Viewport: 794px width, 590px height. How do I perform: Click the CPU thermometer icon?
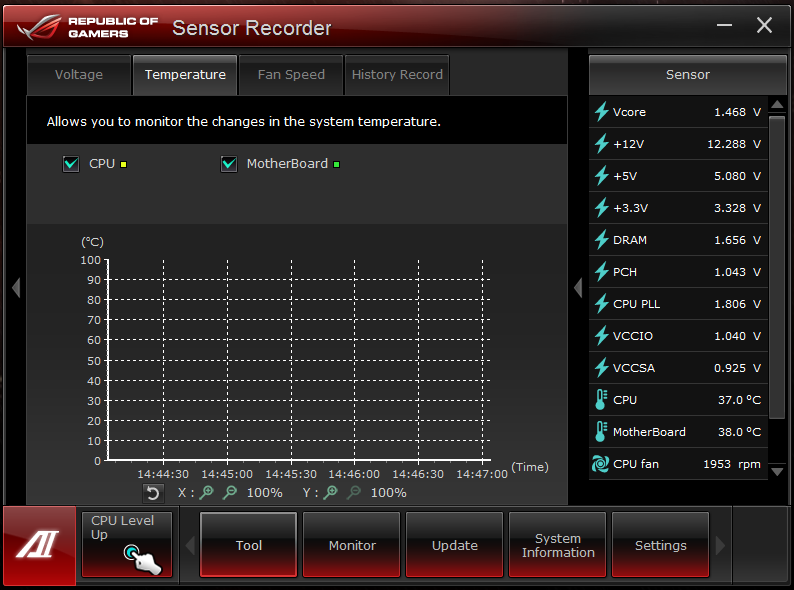(x=601, y=400)
